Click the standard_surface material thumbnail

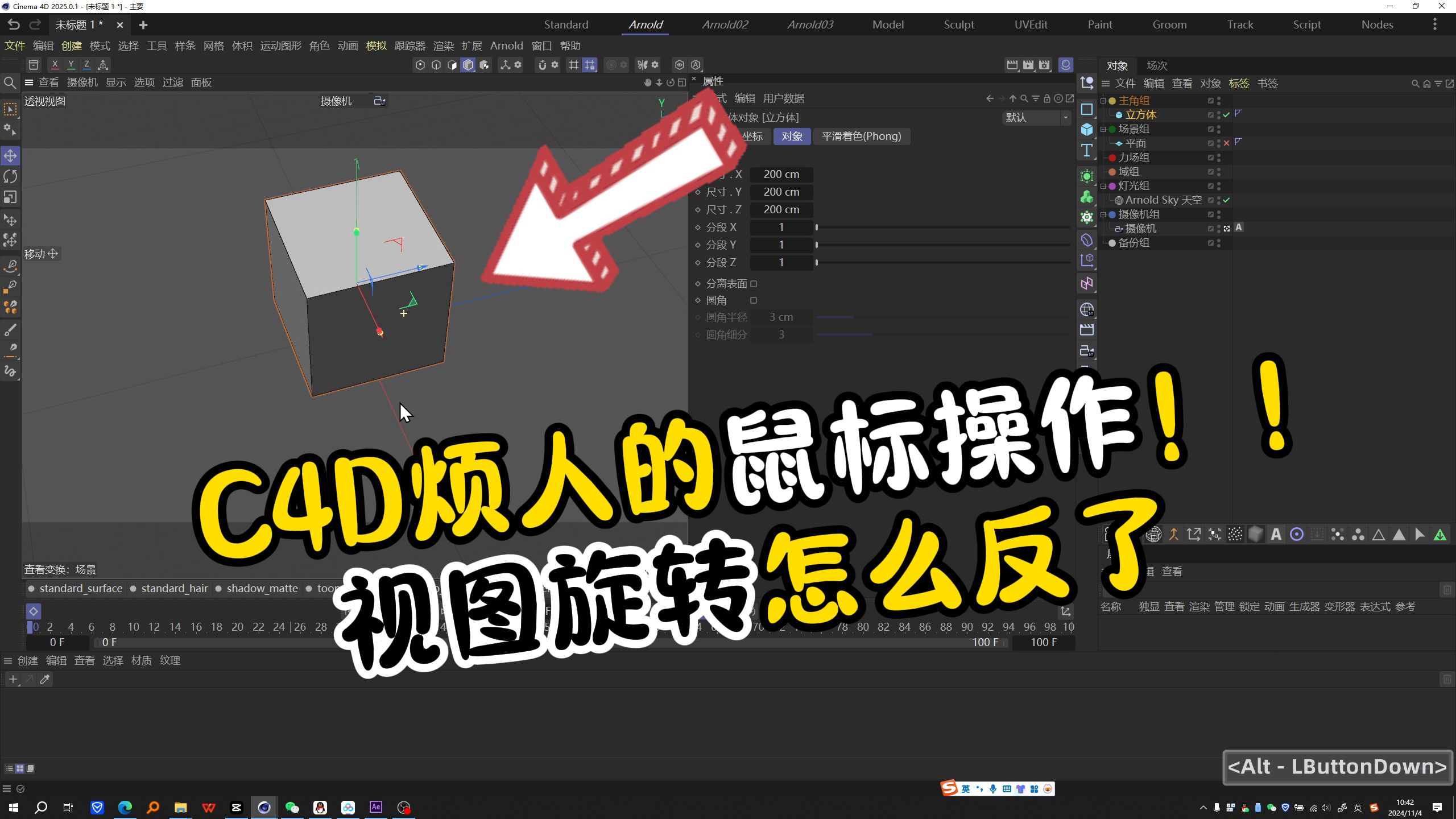pos(31,589)
